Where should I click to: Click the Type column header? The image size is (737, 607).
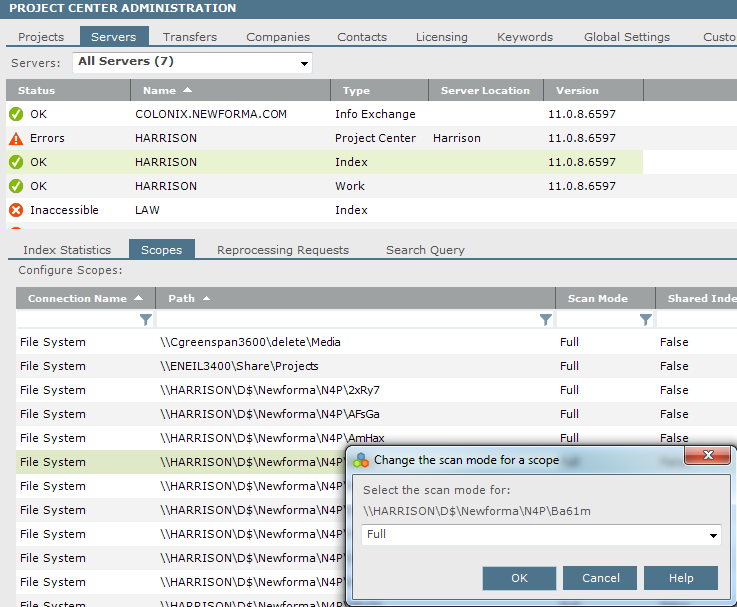coord(379,90)
